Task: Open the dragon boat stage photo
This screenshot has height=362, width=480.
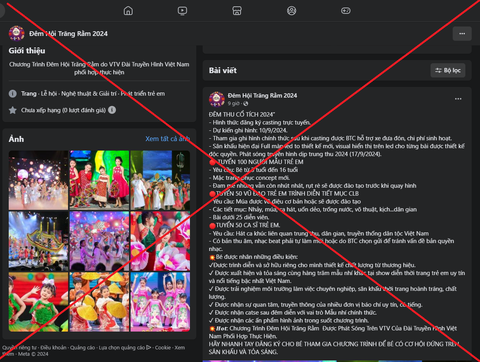Action: 38,241
